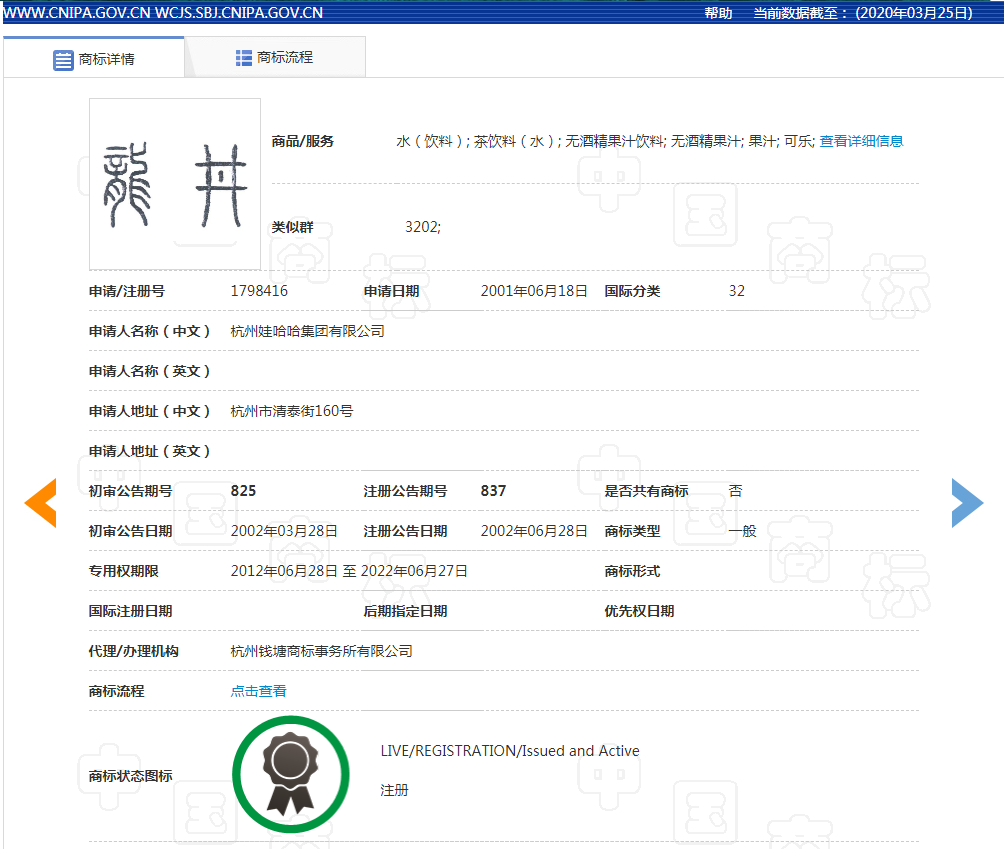Select trademark type value 一般
Image resolution: width=1004 pixels, height=849 pixels.
[x=743, y=531]
